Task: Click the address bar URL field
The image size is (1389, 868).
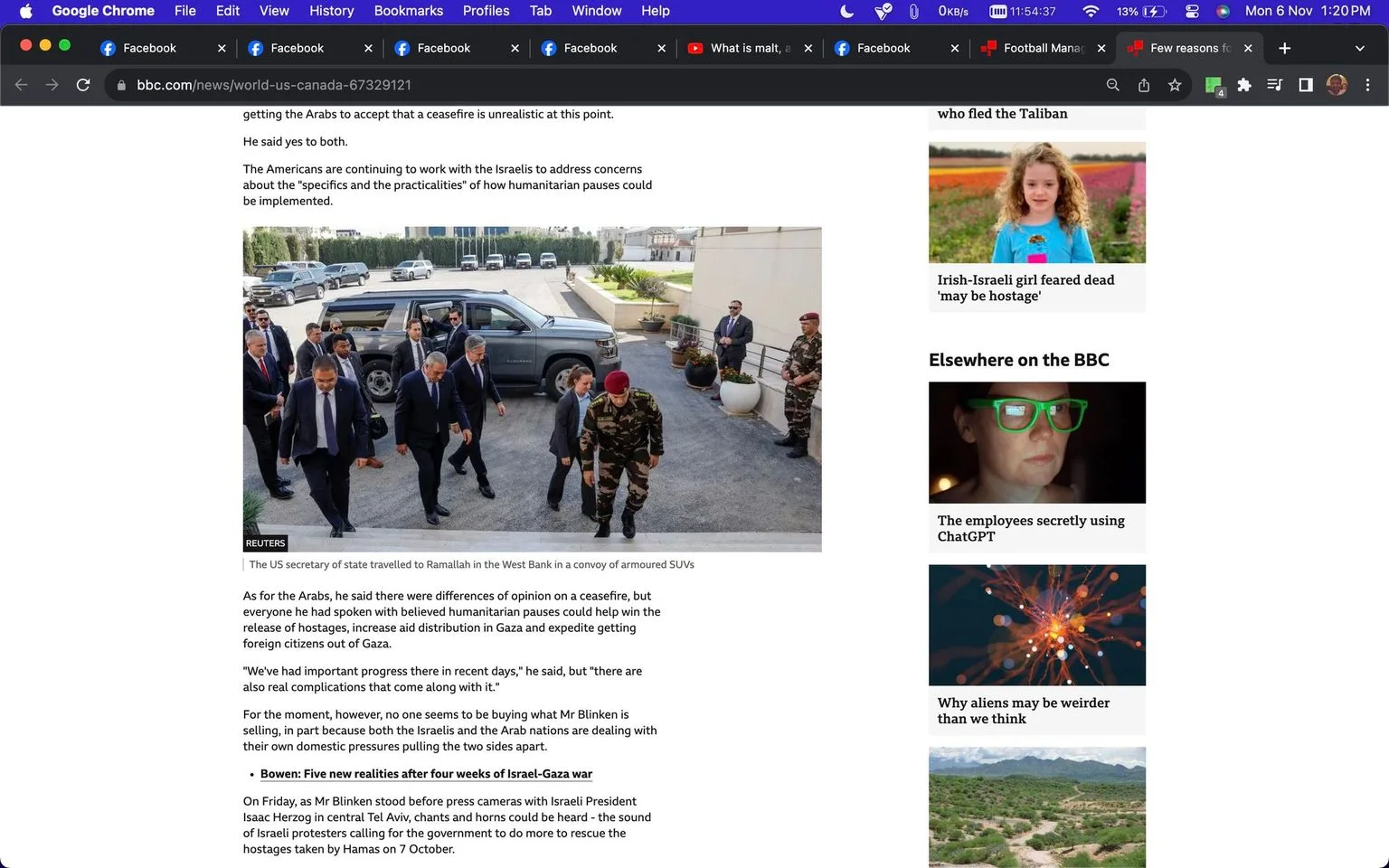Action: click(615, 85)
